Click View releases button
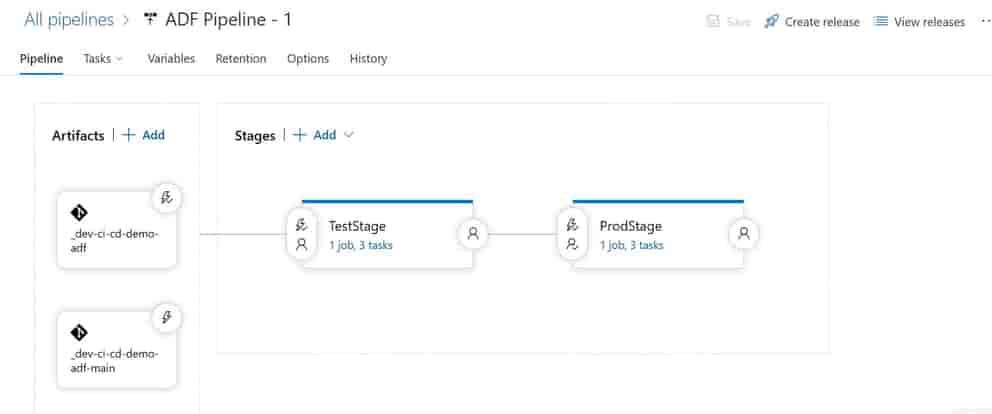992x414 pixels. (x=919, y=21)
